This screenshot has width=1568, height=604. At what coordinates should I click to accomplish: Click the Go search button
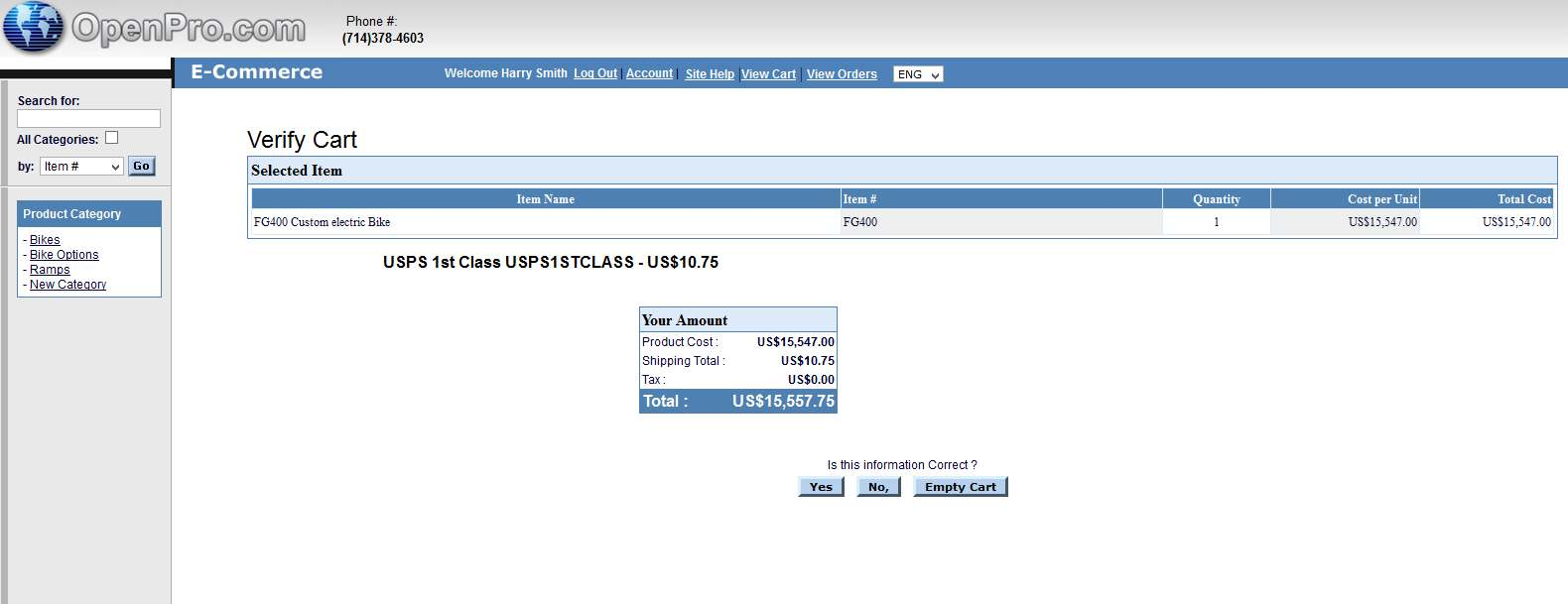click(x=142, y=167)
